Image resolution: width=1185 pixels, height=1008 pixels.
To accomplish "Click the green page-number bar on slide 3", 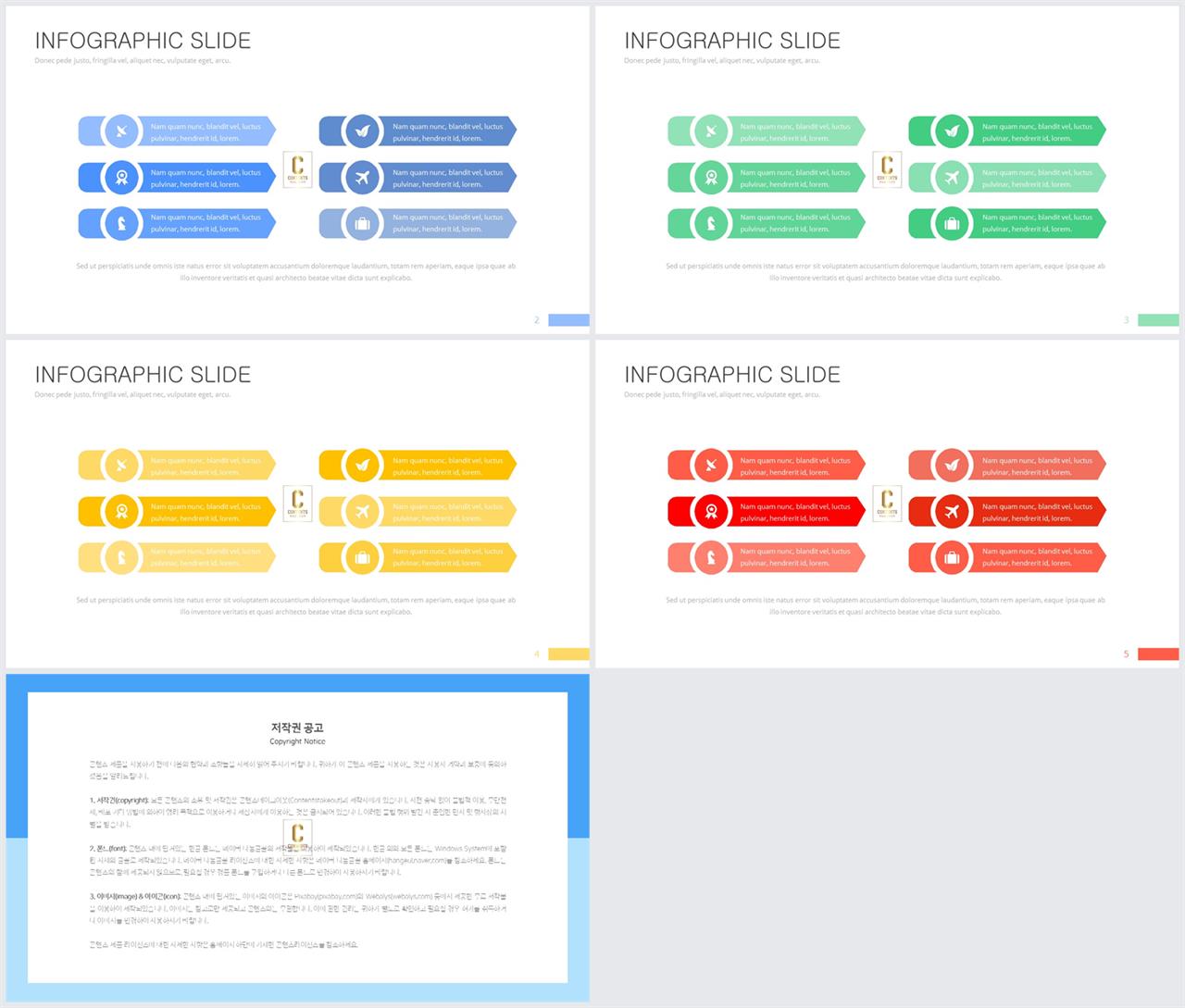I will [x=1158, y=320].
